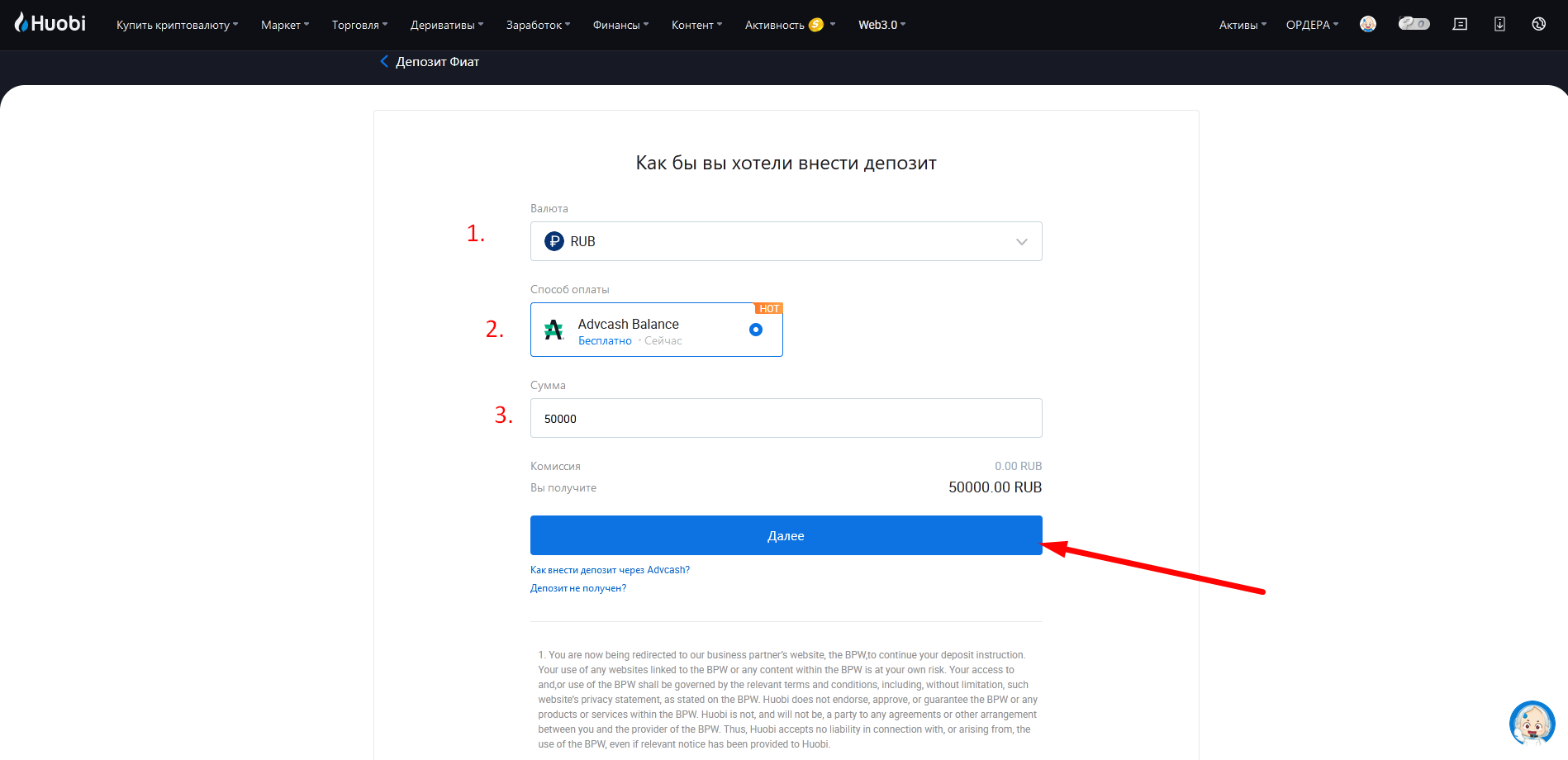Viewport: 1568px width, 760px height.
Task: Open the language selection globe icon
Action: 1538,24
